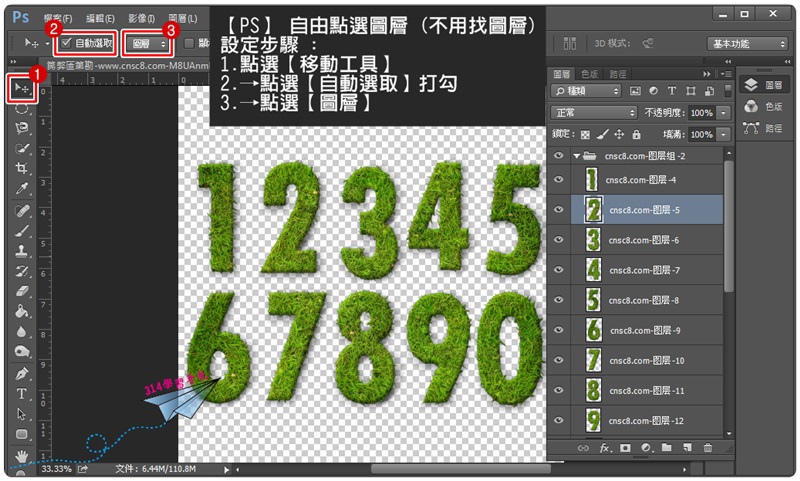800x481 pixels.
Task: Open the 種類 layer filter dropdown
Action: pos(586,91)
